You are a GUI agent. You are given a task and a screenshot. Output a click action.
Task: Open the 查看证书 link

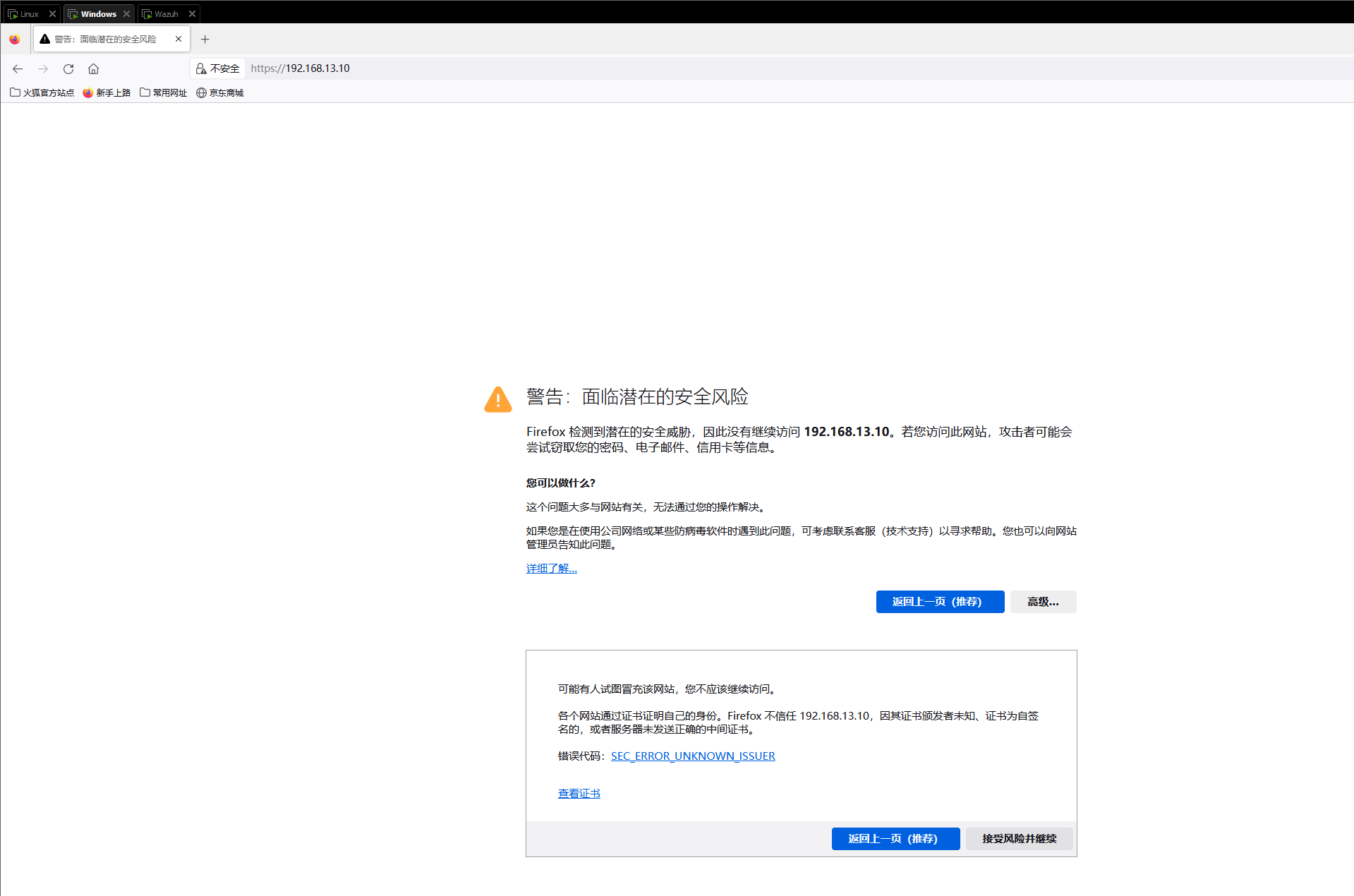coord(579,793)
